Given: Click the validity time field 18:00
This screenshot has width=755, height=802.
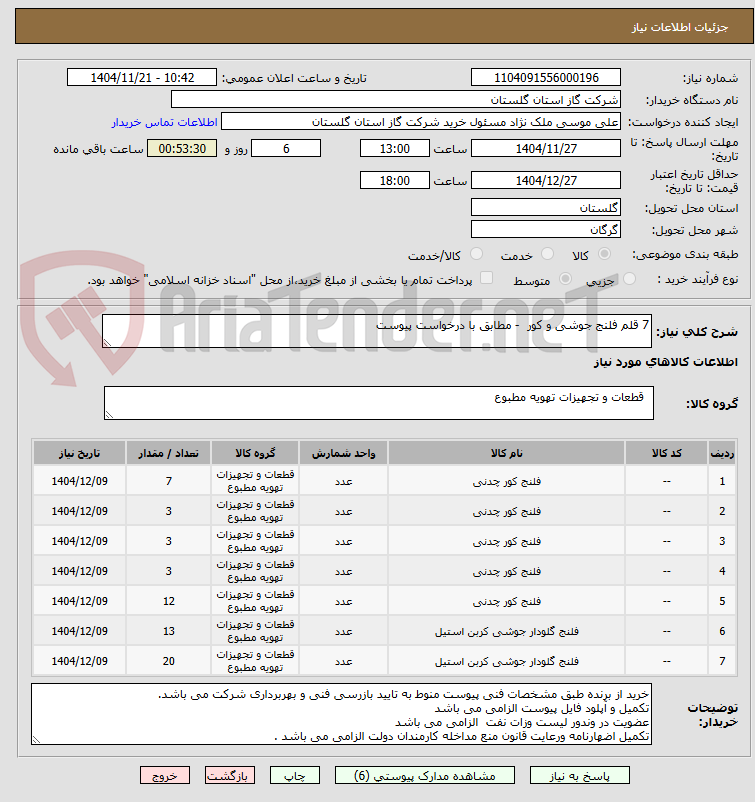Looking at the screenshot, I should pyautogui.click(x=395, y=180).
